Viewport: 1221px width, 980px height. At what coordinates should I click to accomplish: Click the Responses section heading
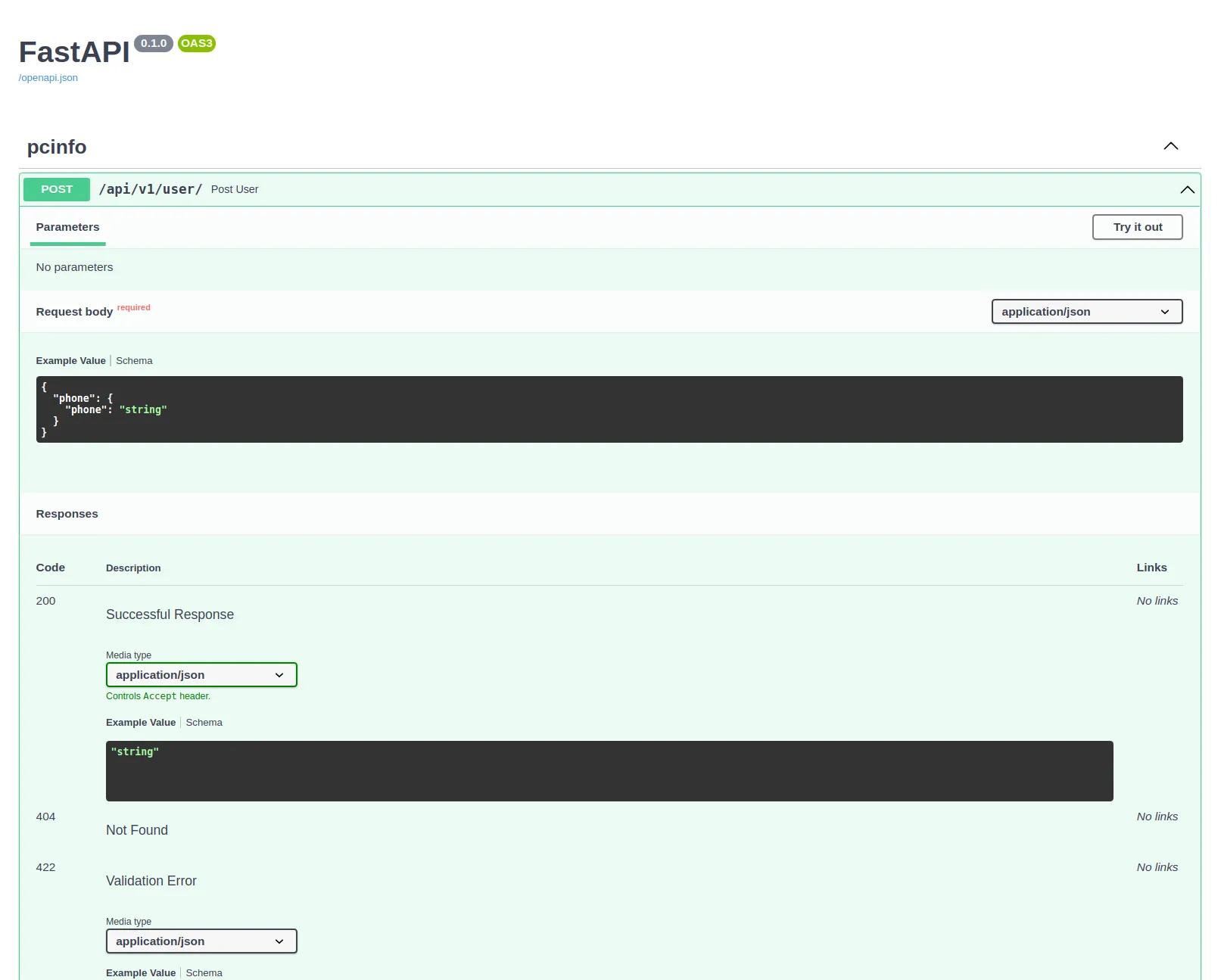tap(67, 514)
